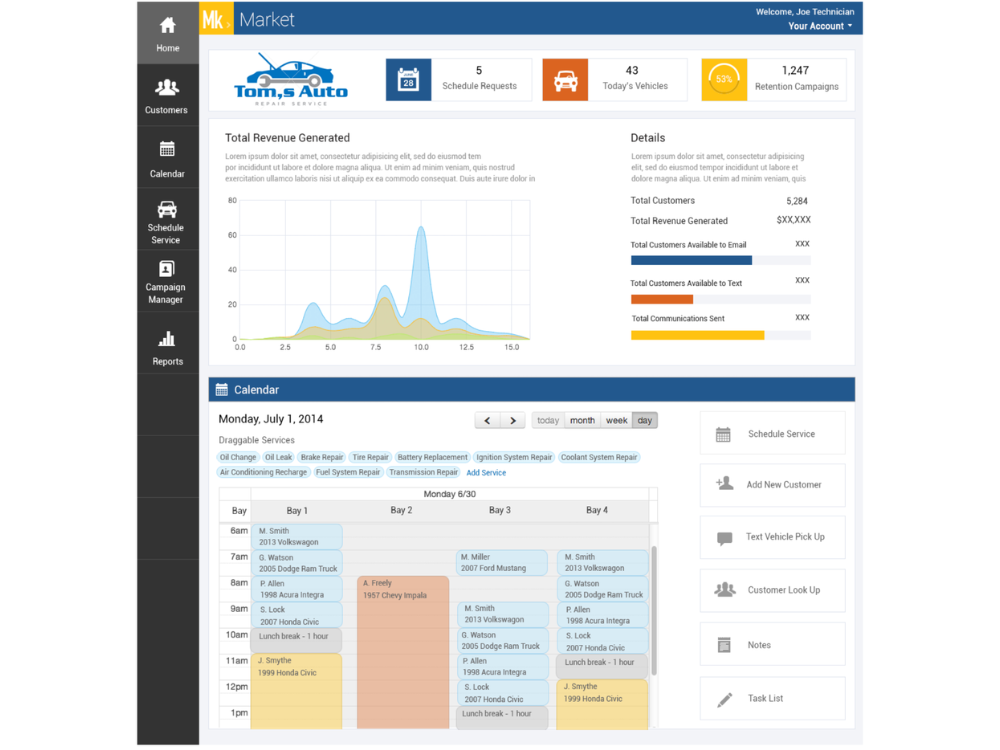Go to next day with right chevron
This screenshot has height=750, width=1000.
point(513,421)
